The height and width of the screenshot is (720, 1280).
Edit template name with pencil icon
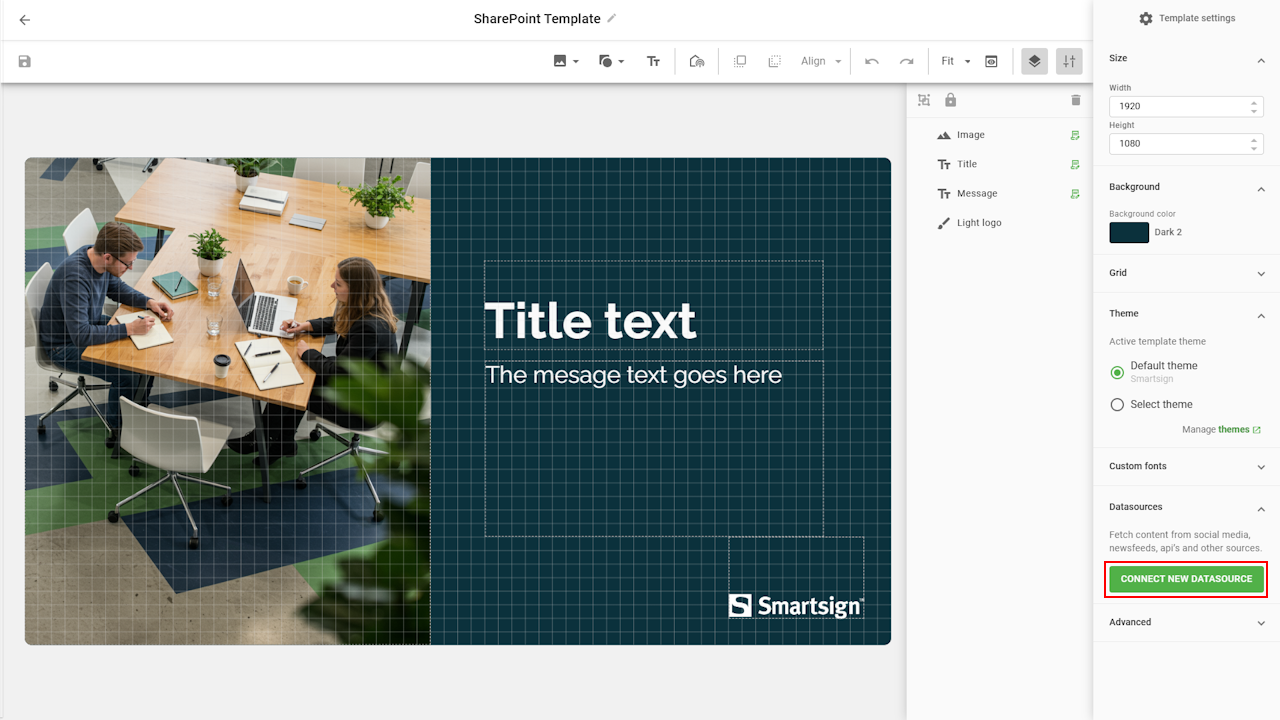point(612,19)
